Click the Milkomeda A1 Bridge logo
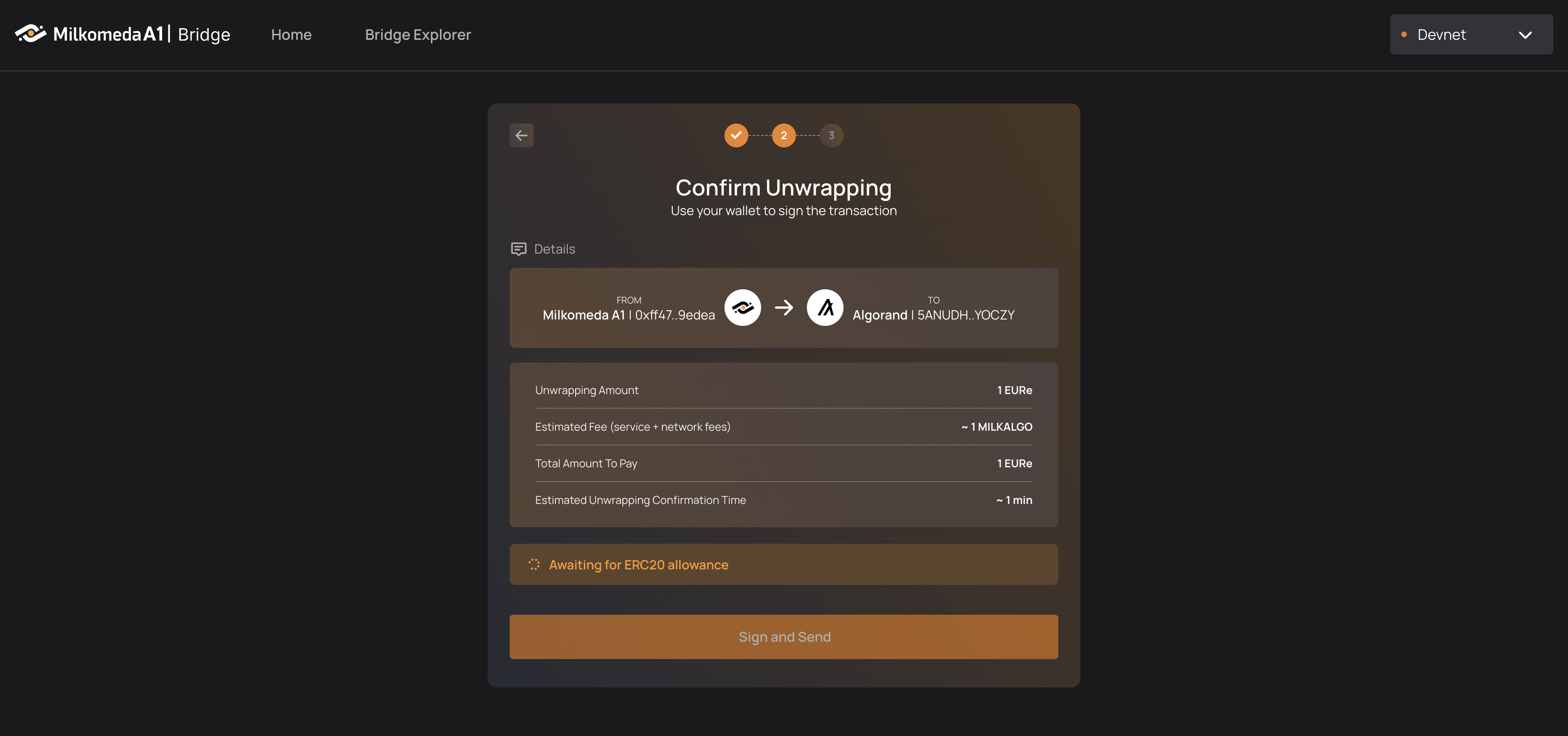 coord(122,34)
